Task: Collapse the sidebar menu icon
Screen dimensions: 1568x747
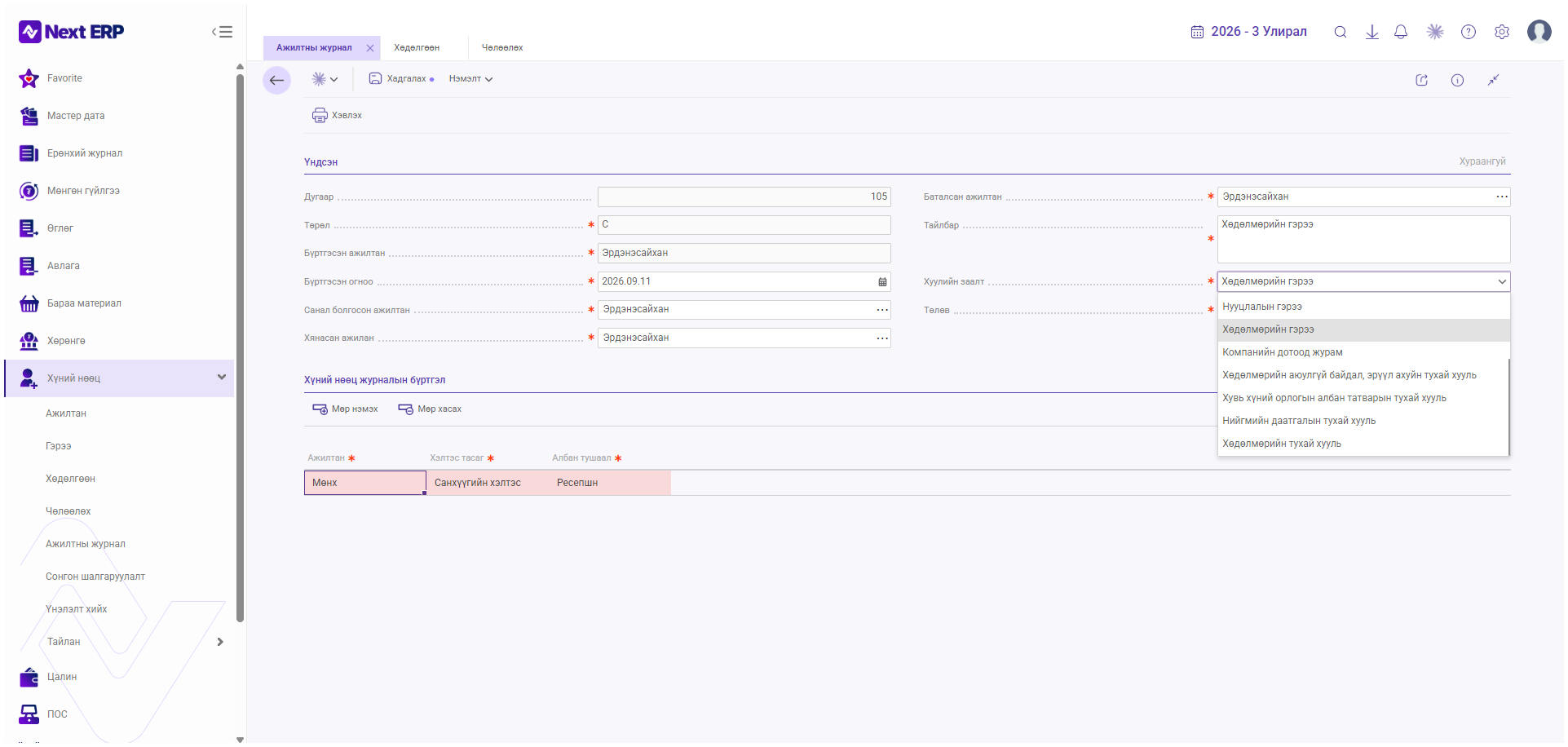Action: point(222,32)
